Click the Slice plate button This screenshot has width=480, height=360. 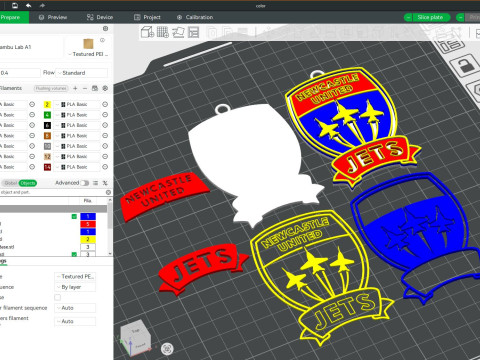[430, 17]
